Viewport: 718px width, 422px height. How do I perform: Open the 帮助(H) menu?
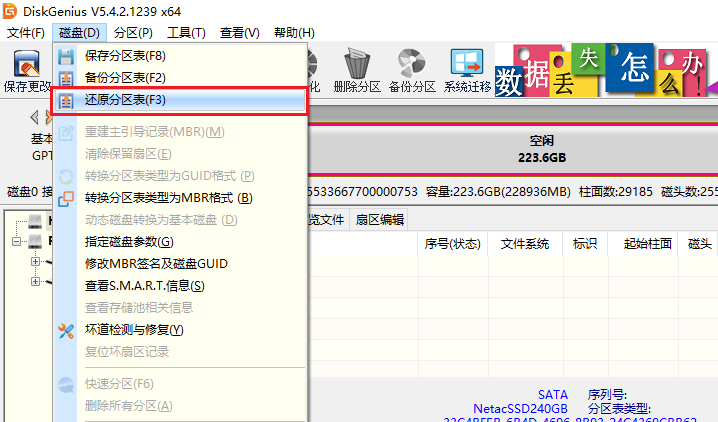point(294,33)
